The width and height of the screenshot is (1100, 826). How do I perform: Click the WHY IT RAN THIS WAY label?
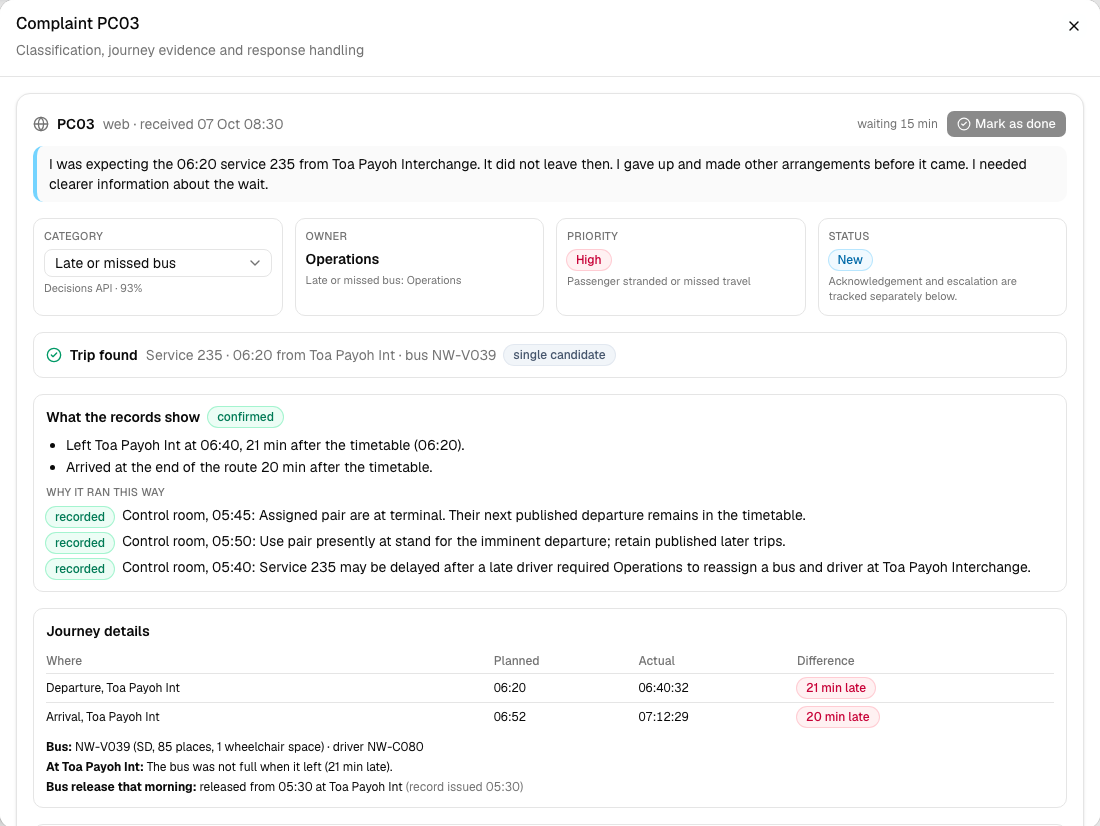(105, 492)
